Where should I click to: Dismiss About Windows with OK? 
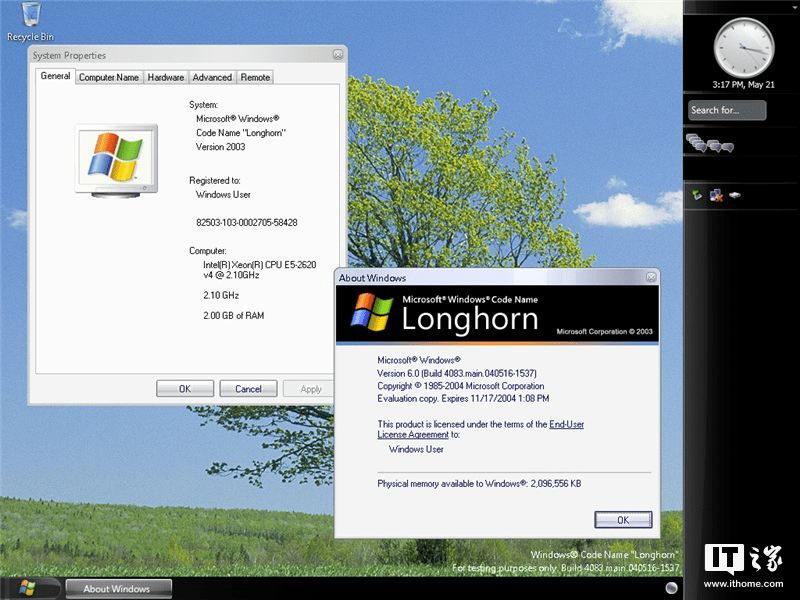coord(623,519)
